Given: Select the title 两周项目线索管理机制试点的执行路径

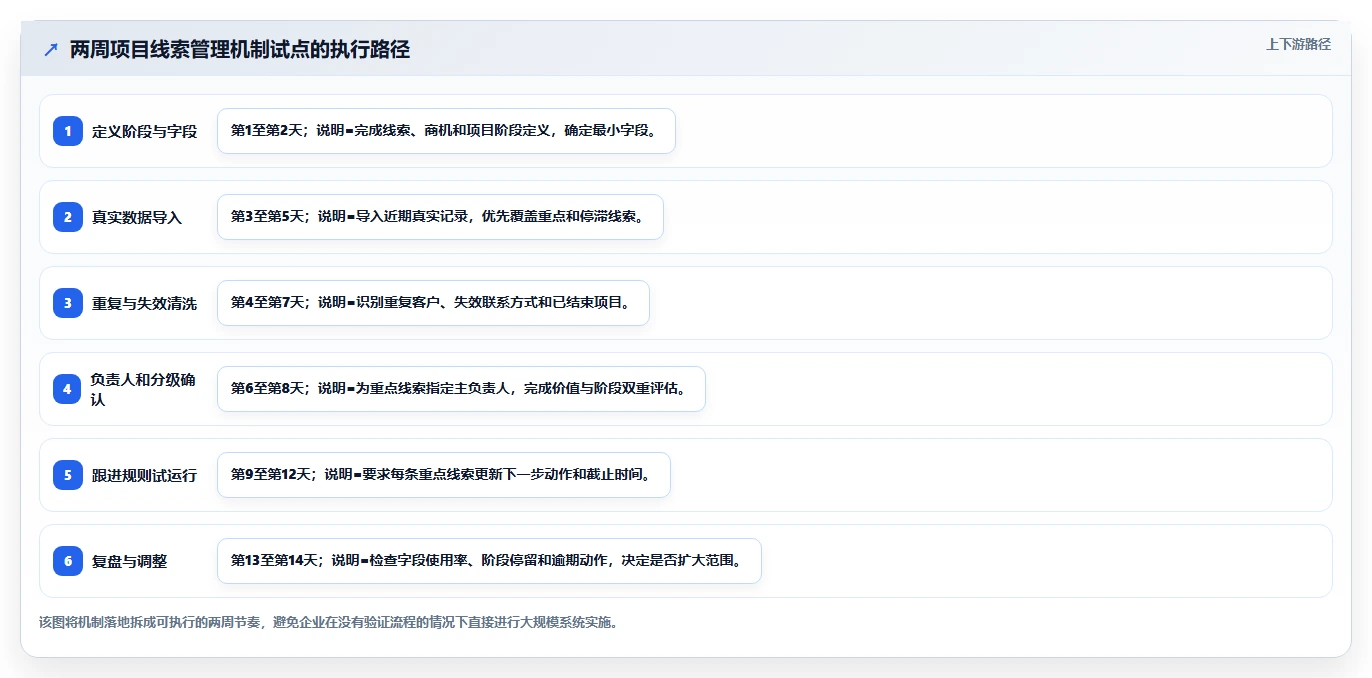Looking at the screenshot, I should pyautogui.click(x=240, y=50).
